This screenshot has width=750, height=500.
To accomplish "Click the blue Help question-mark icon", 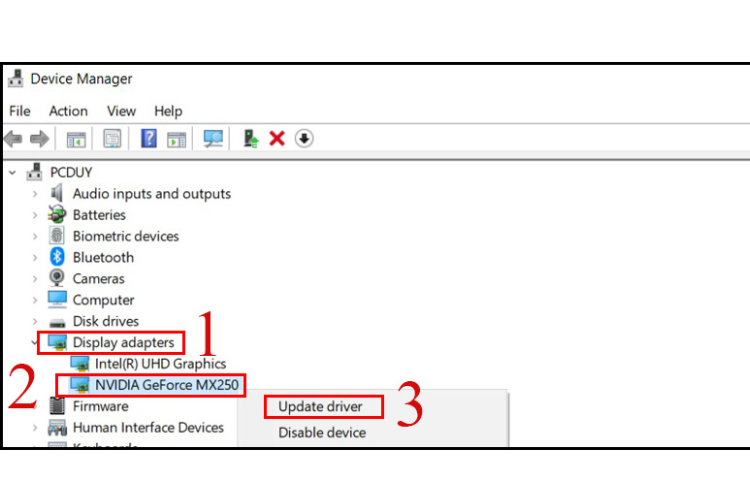I will (x=149, y=139).
